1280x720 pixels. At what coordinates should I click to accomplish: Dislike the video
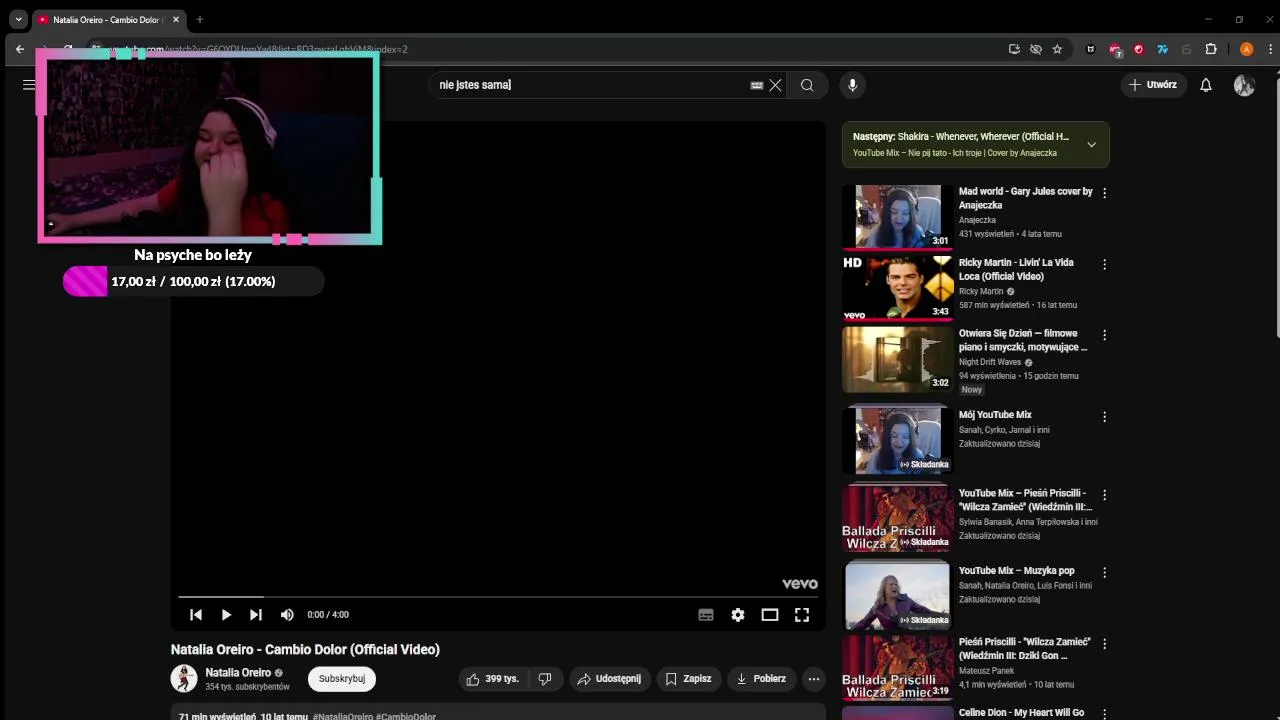(545, 679)
